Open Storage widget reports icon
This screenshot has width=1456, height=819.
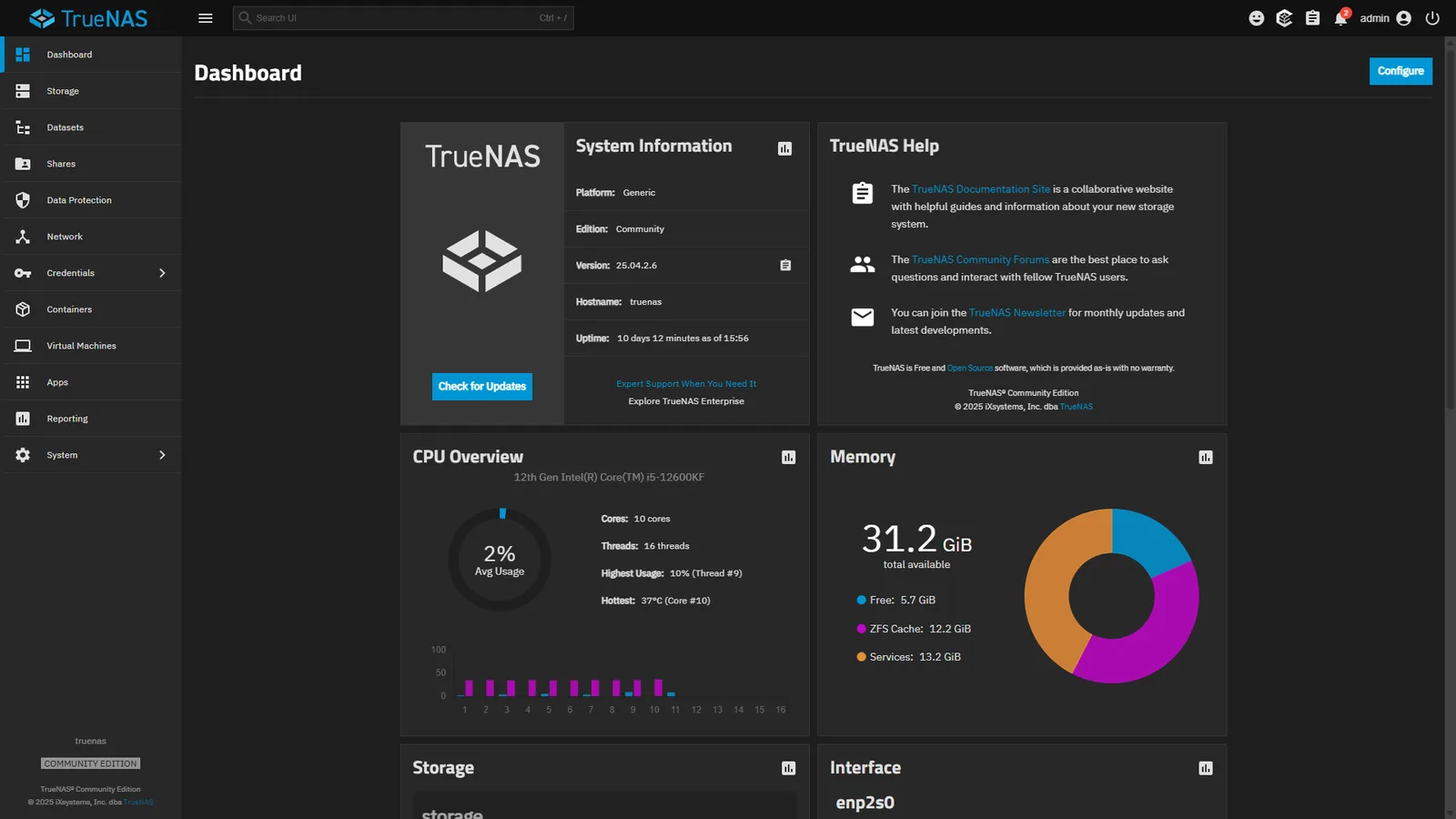tap(788, 769)
